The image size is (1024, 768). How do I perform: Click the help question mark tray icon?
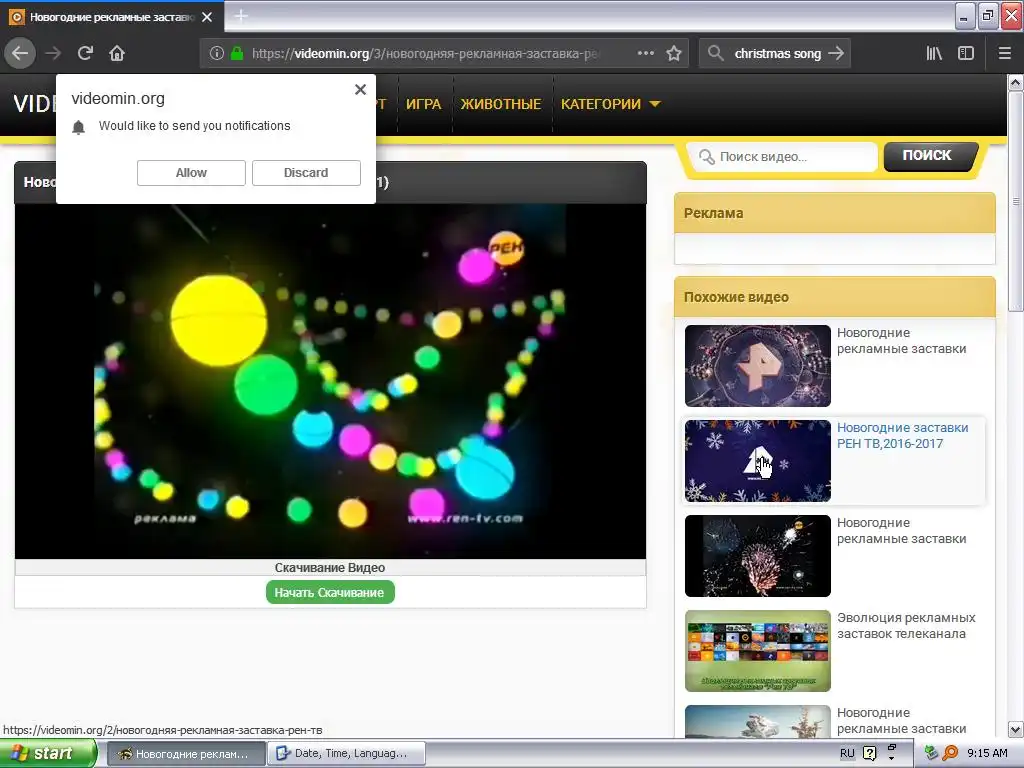pyautogui.click(x=869, y=753)
